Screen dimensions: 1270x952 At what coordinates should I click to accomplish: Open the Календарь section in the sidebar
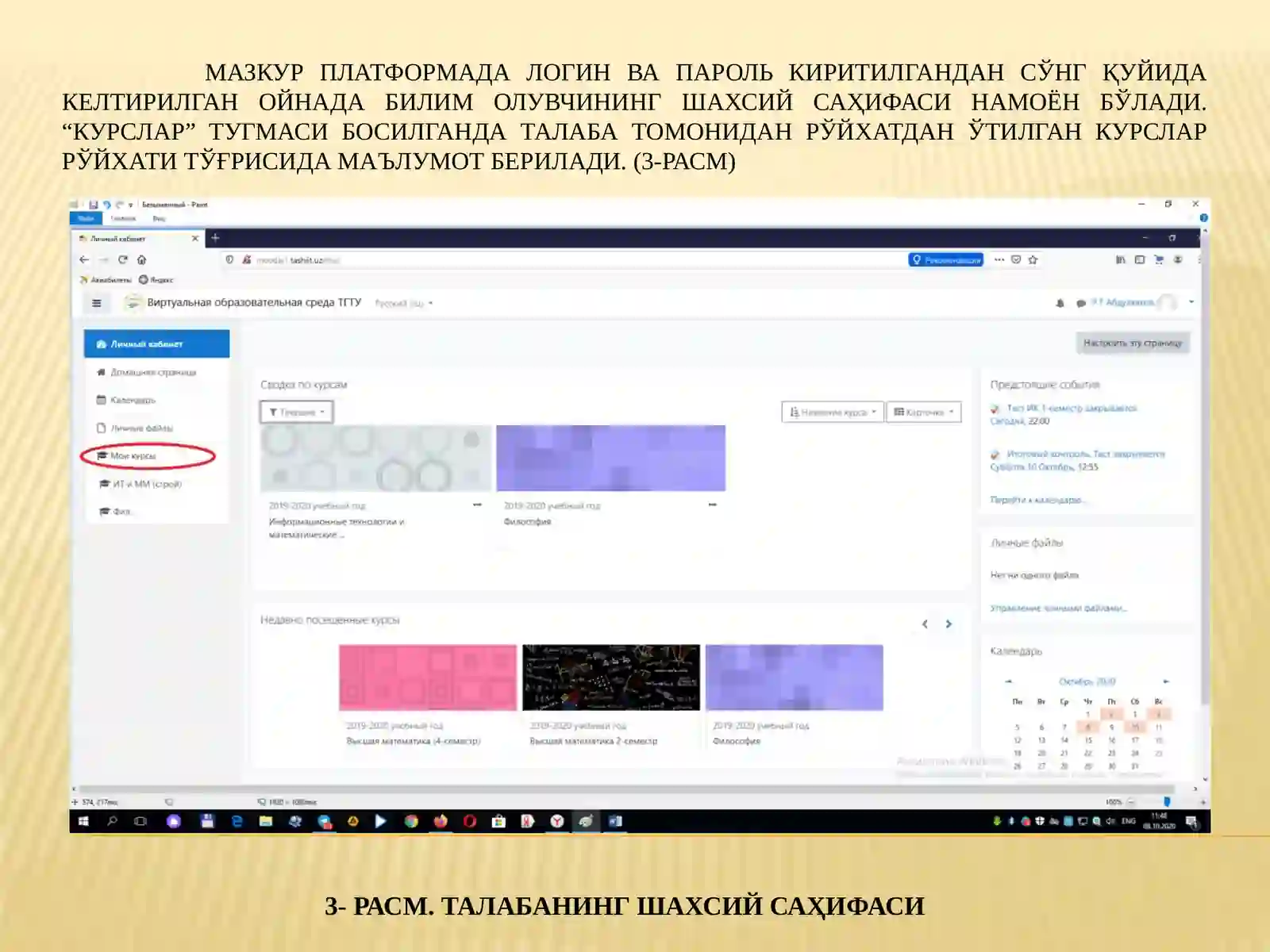(131, 401)
